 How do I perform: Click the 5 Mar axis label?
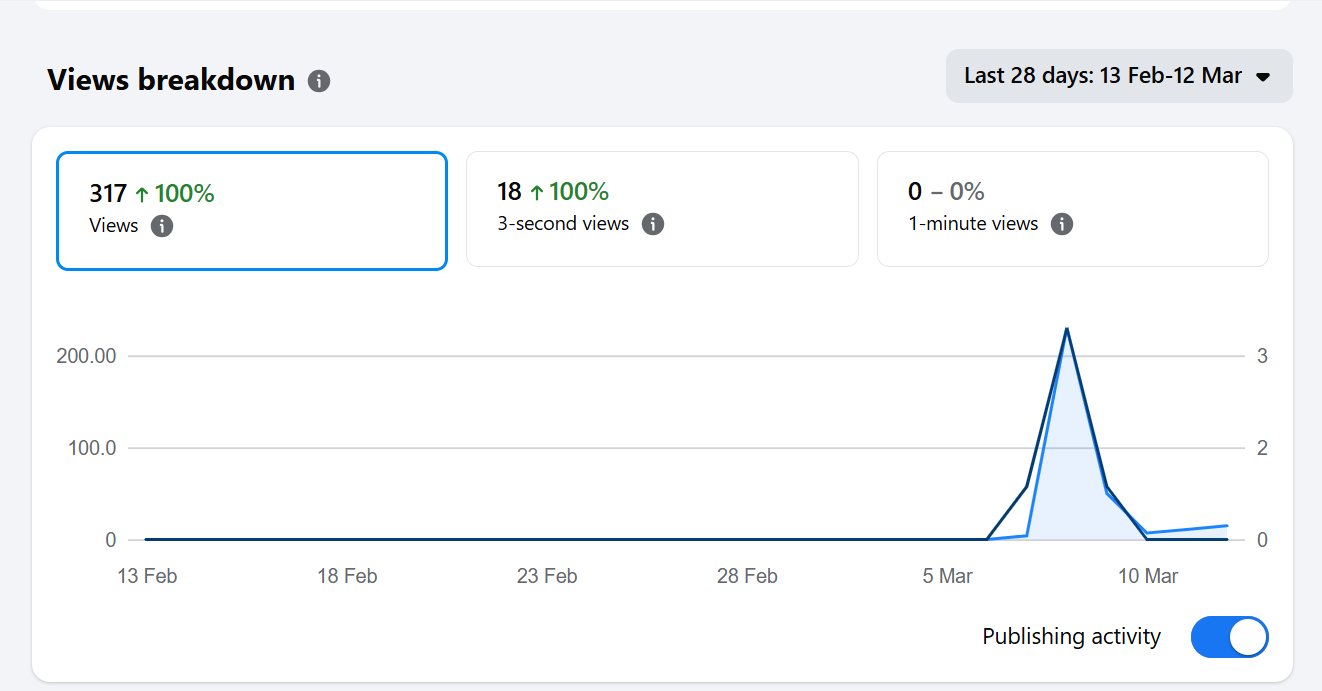click(x=947, y=576)
